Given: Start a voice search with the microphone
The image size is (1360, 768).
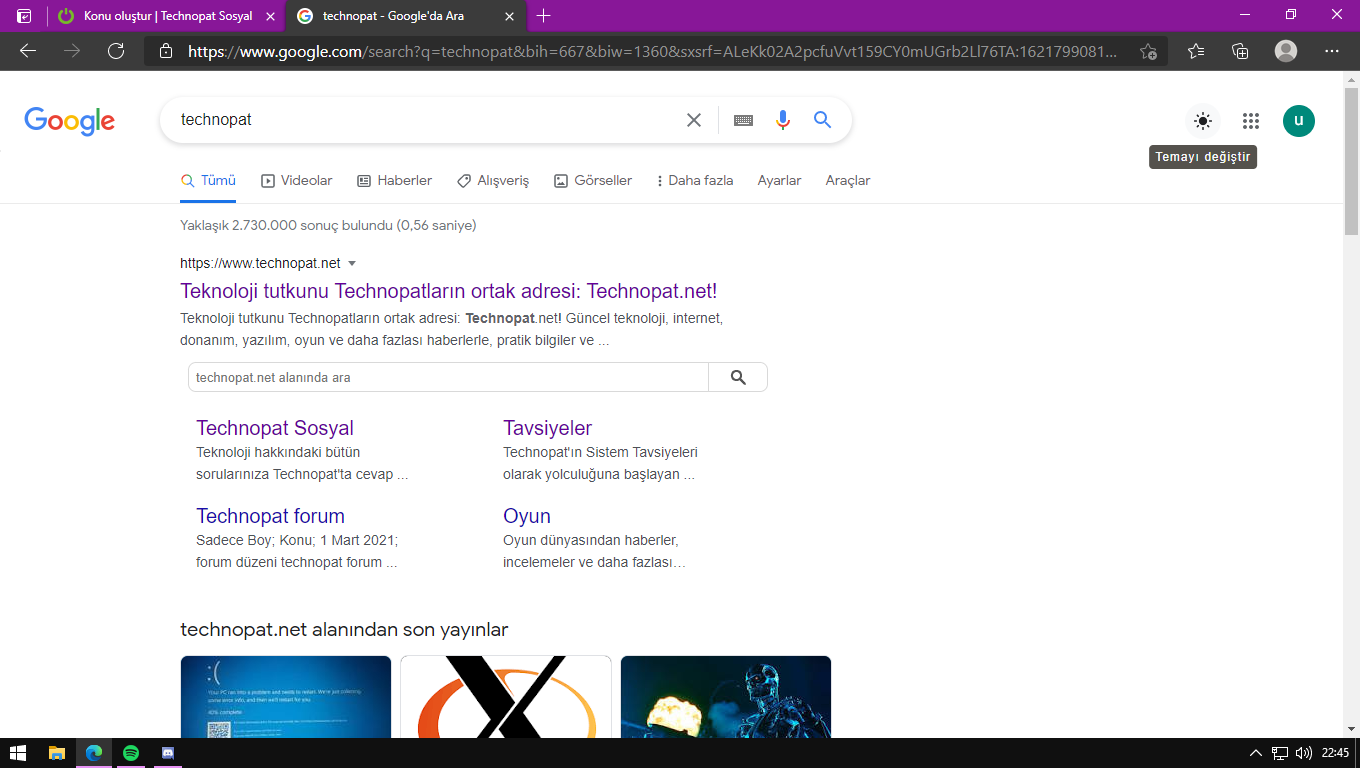Looking at the screenshot, I should 783,120.
